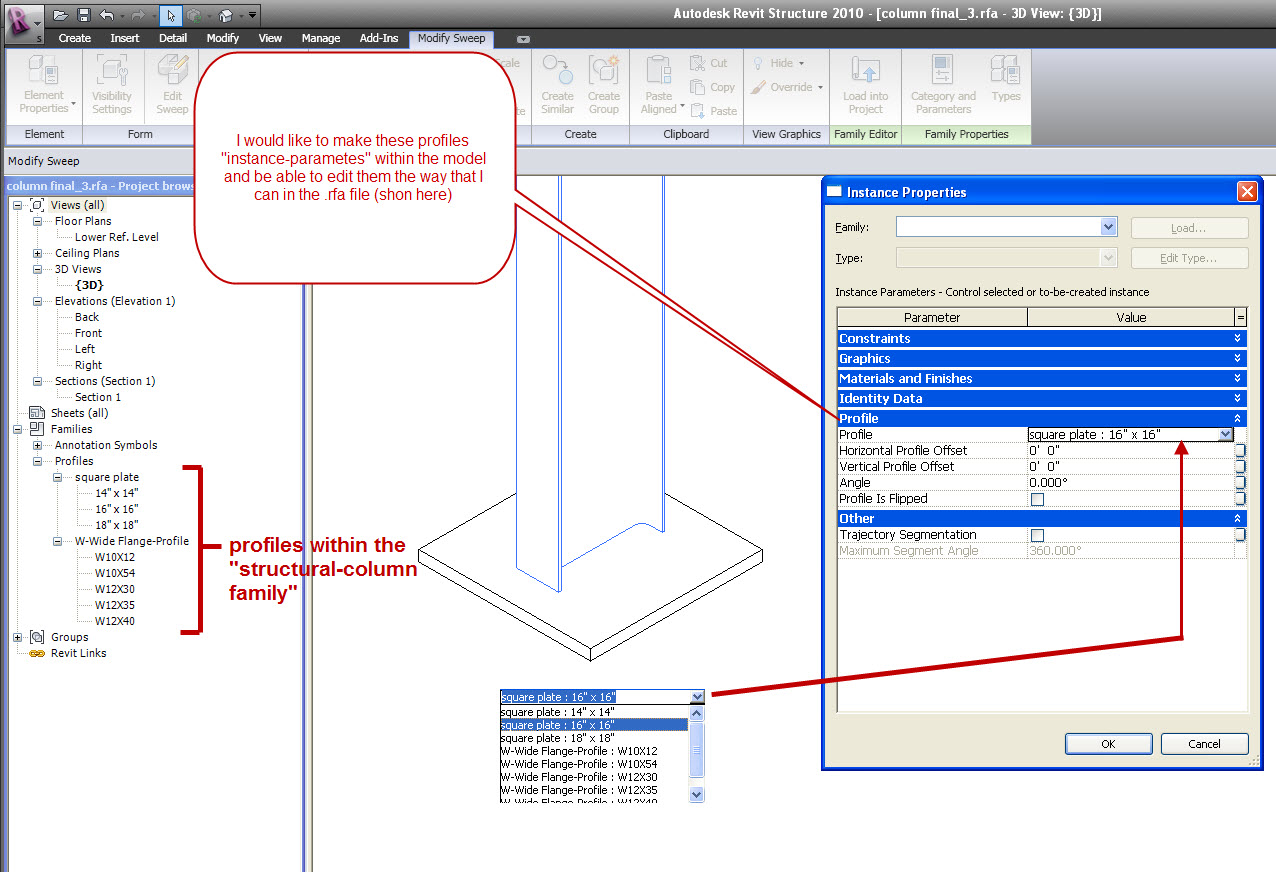Select Lower Ref. Level floor plan
The height and width of the screenshot is (872, 1276).
click(x=116, y=237)
